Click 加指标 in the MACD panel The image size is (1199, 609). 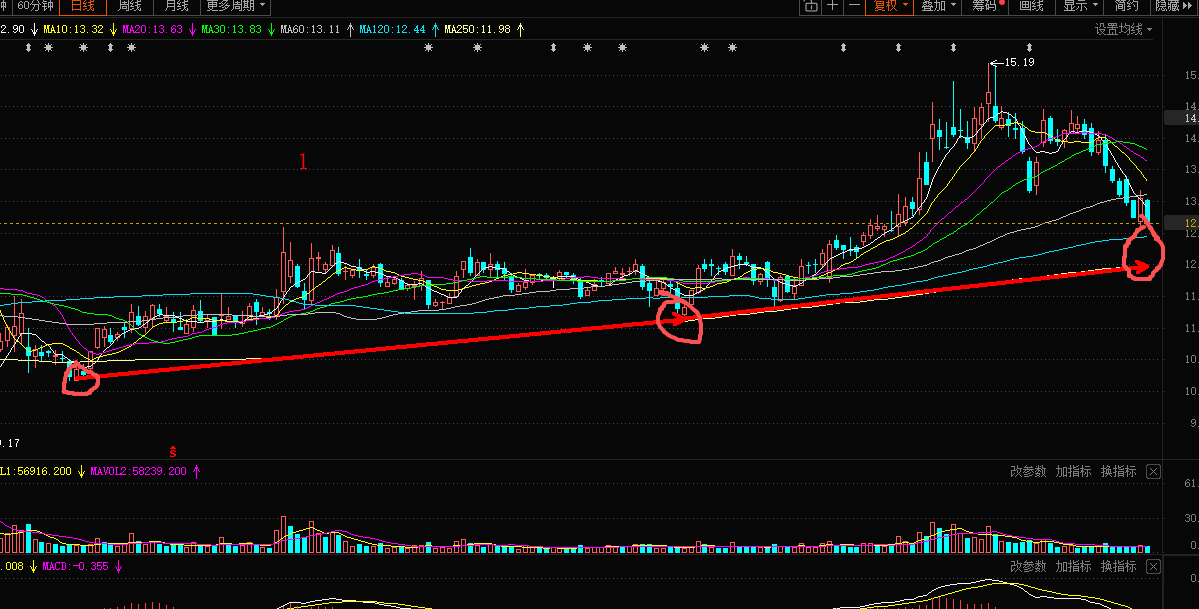coord(1074,566)
